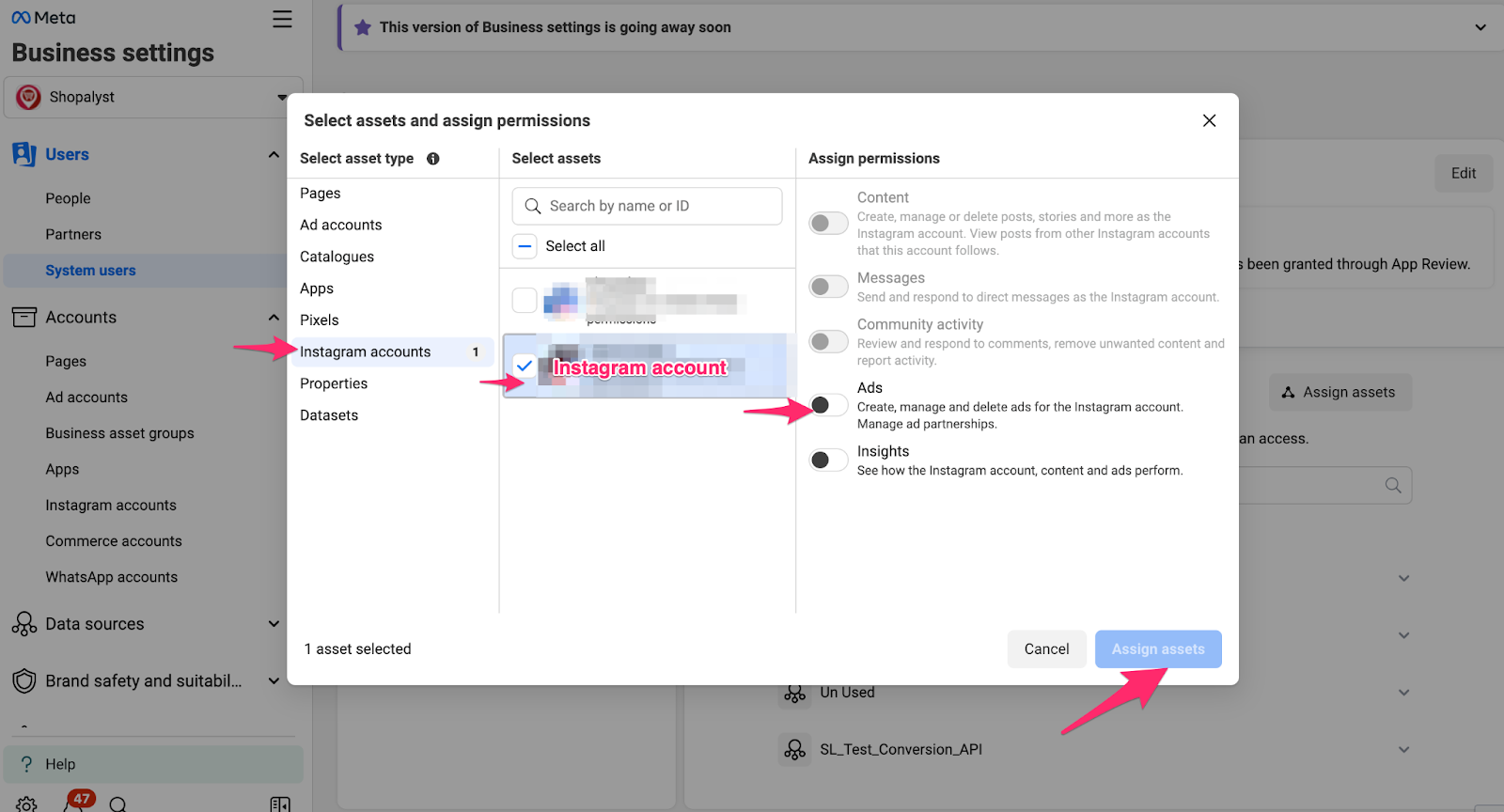
Task: Collapse the Accounts section
Action: click(274, 317)
